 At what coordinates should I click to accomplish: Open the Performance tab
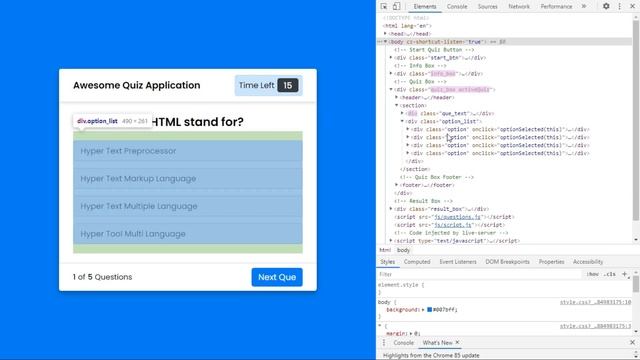[x=556, y=7]
